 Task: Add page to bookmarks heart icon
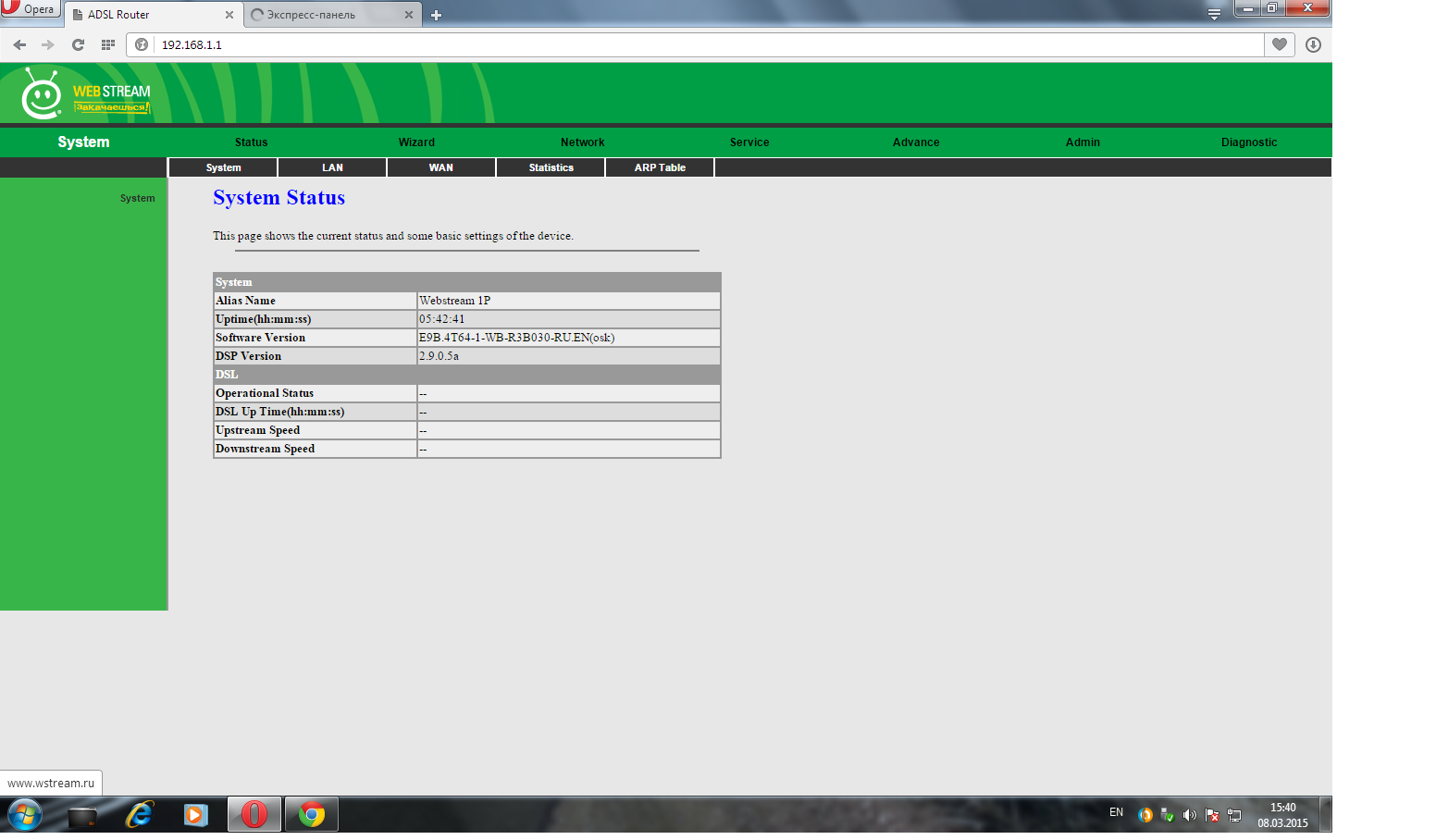(1280, 44)
